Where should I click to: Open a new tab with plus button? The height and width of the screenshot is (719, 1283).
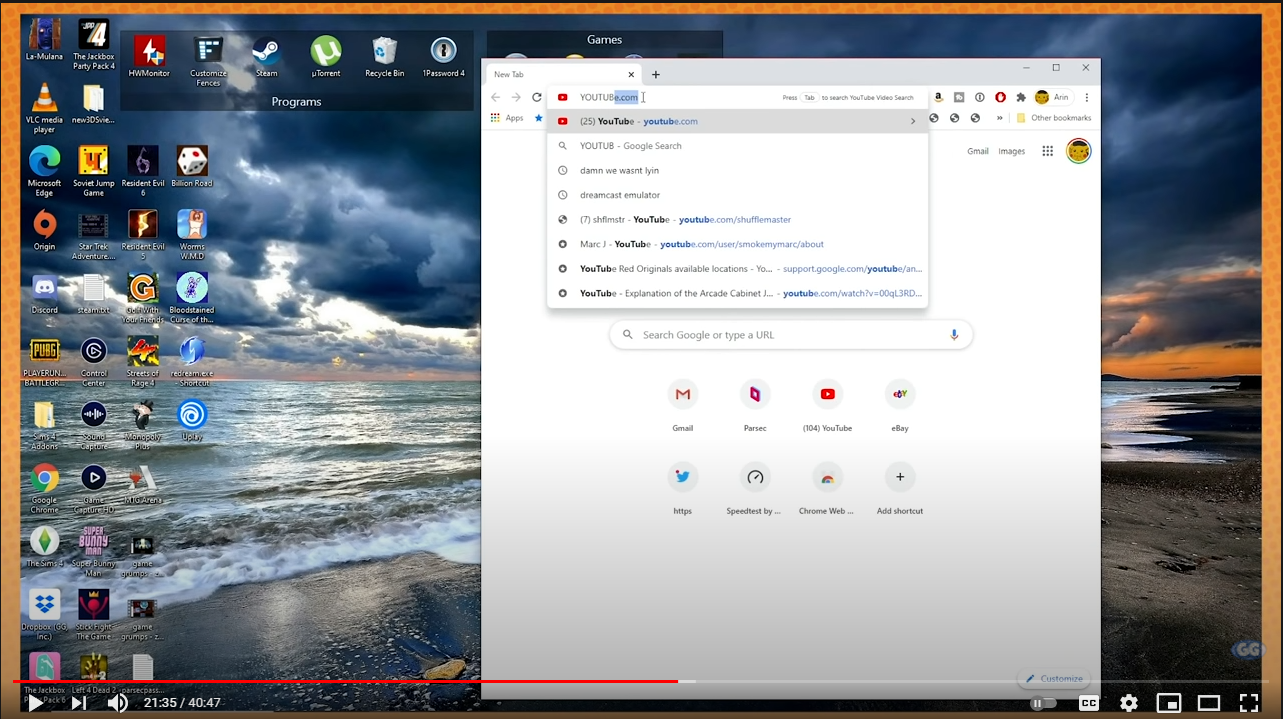(656, 74)
